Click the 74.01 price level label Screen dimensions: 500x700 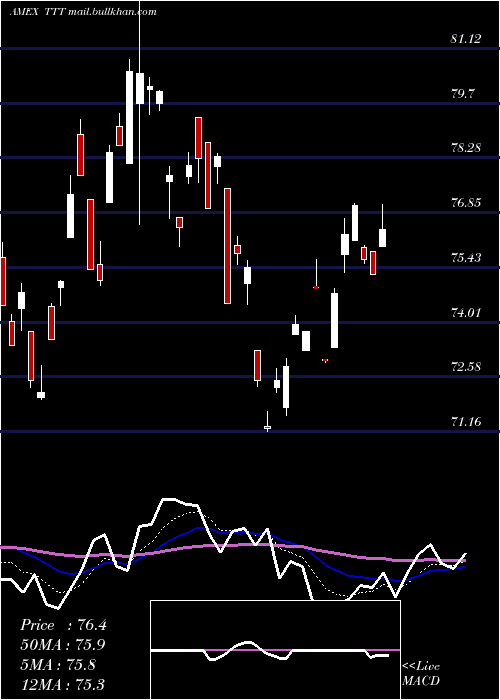[x=466, y=312]
